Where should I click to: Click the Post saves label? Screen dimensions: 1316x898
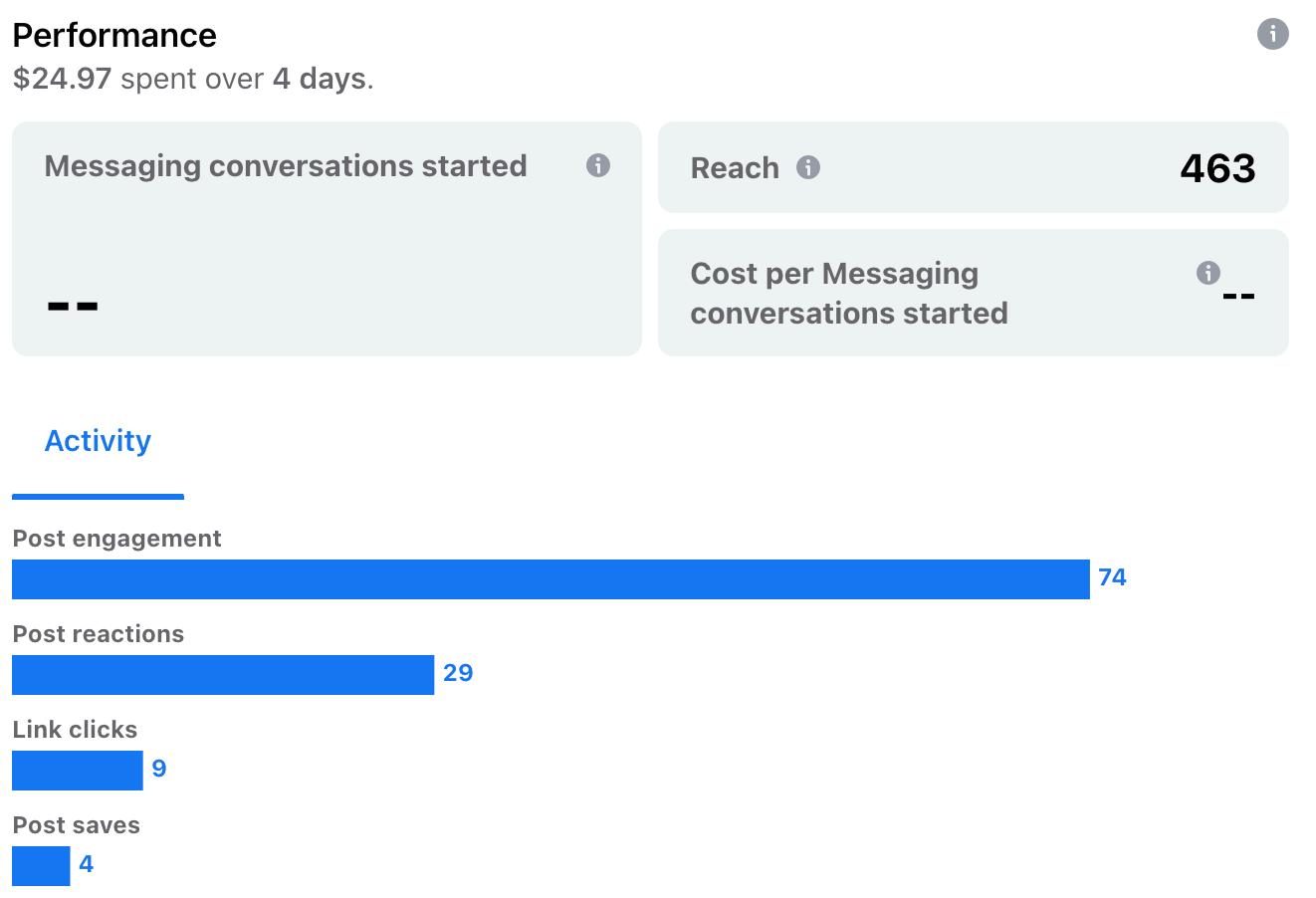pyautogui.click(x=76, y=825)
